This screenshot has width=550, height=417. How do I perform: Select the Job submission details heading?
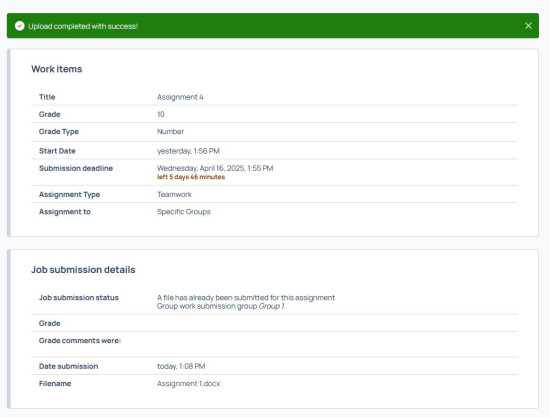(x=83, y=270)
